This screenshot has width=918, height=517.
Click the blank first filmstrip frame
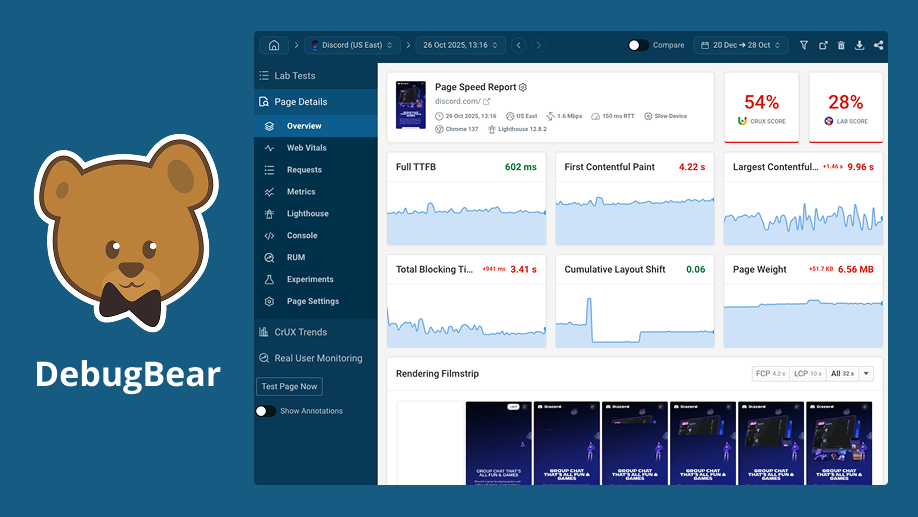[431, 443]
